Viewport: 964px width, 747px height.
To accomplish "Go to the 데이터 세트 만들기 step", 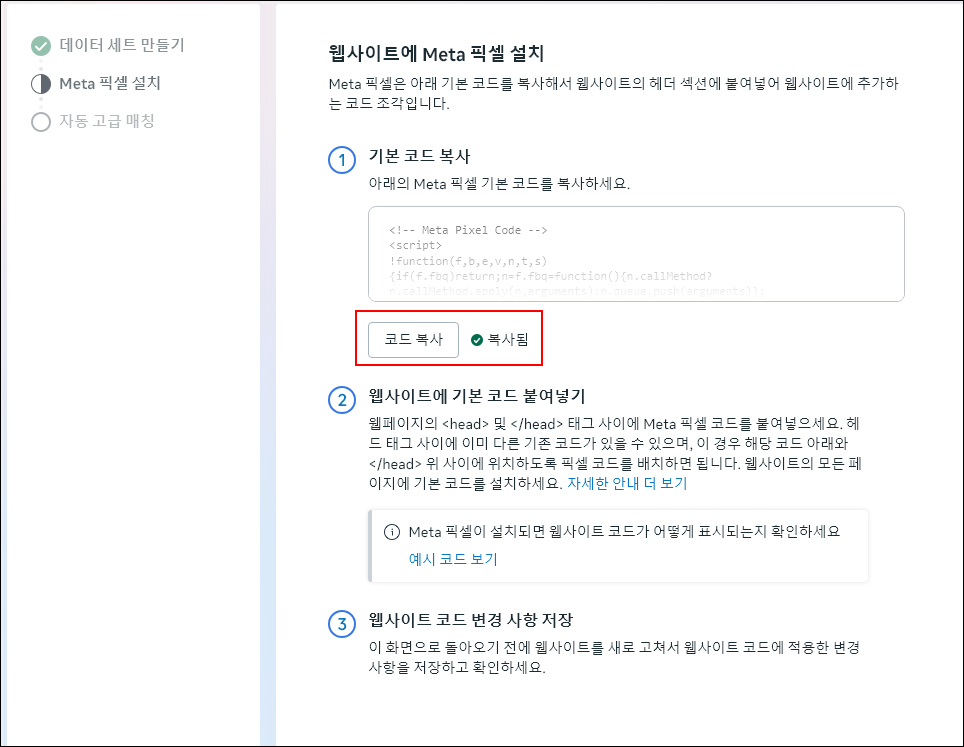I will click(x=121, y=45).
